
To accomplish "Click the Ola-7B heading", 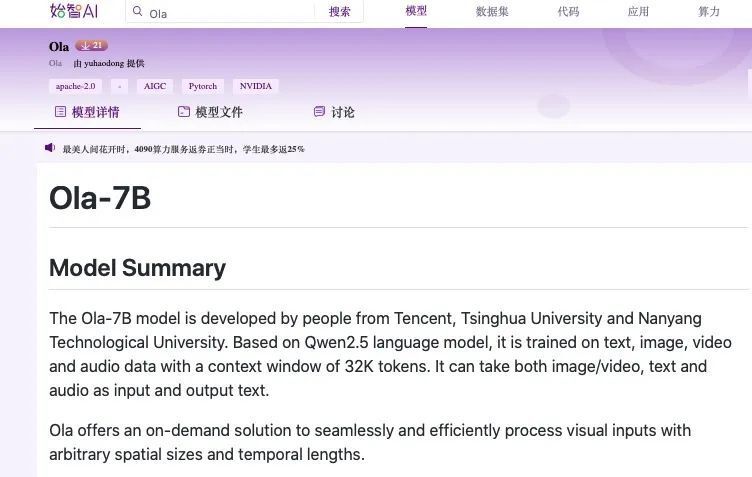I will [100, 198].
